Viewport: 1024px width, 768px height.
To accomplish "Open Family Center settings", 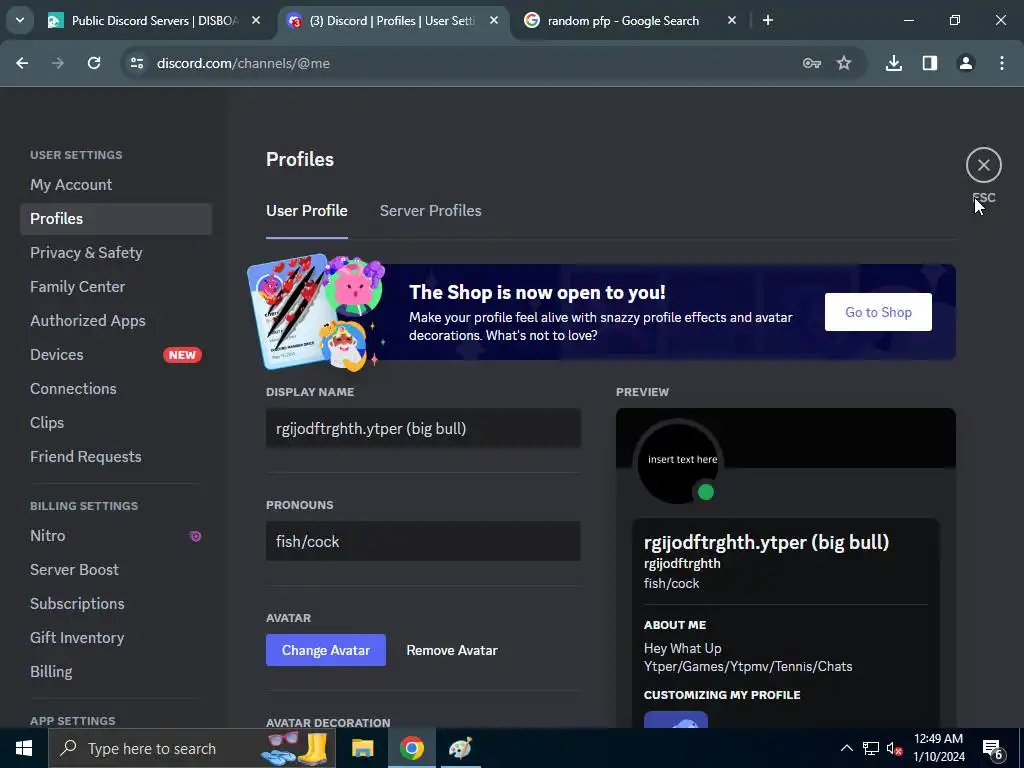I will click(116, 287).
